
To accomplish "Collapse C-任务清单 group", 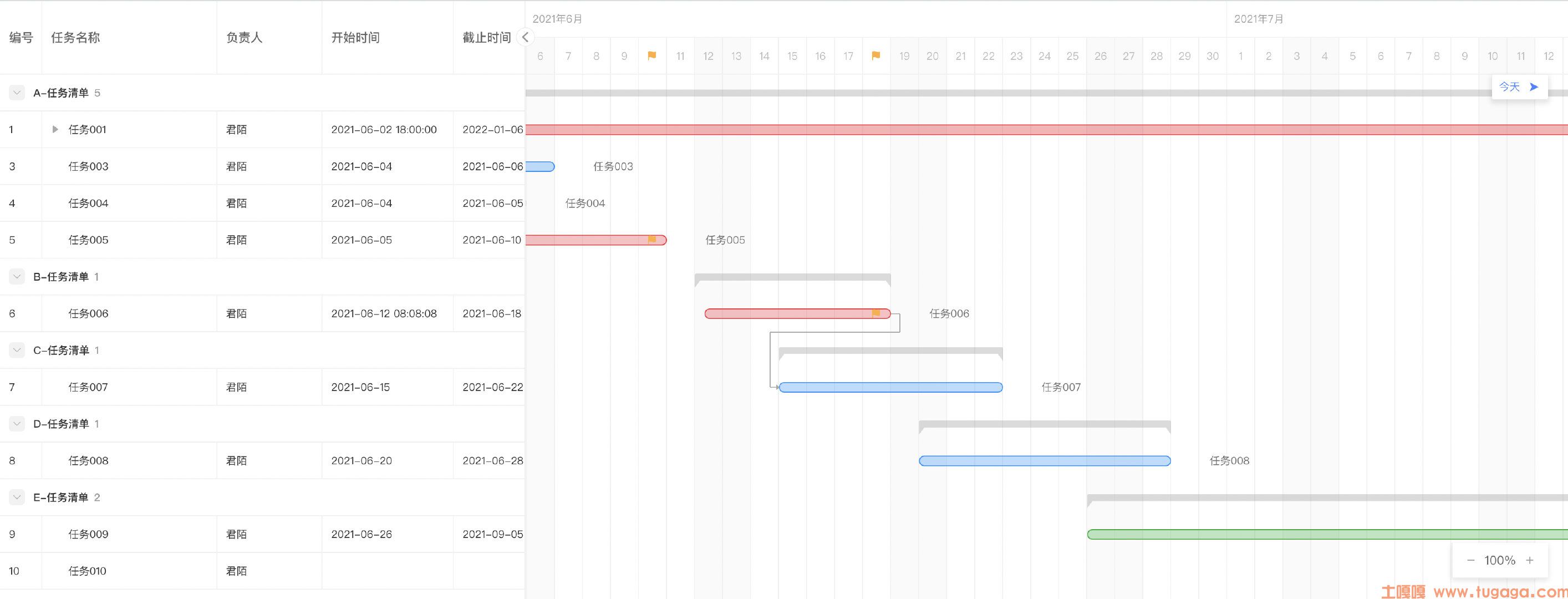I will coord(17,350).
